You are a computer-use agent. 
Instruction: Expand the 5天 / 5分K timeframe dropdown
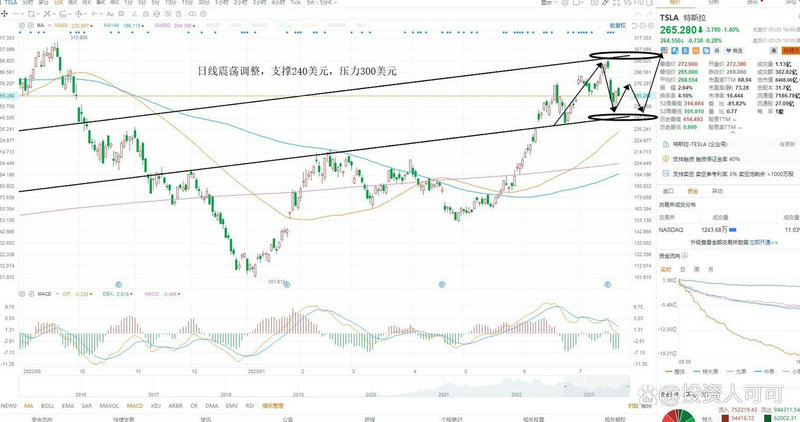click(321, 3)
